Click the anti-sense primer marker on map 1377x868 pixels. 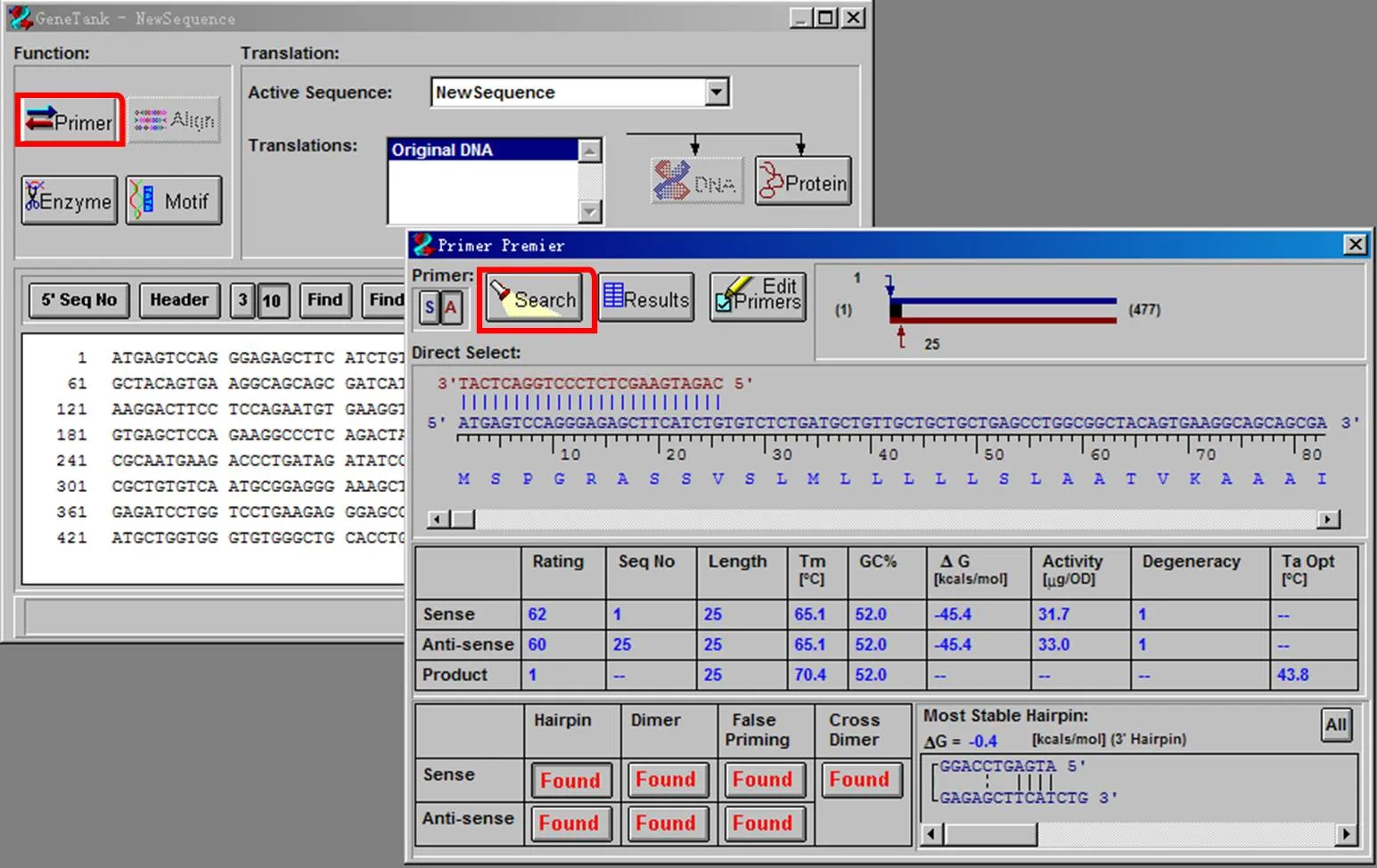[x=901, y=336]
